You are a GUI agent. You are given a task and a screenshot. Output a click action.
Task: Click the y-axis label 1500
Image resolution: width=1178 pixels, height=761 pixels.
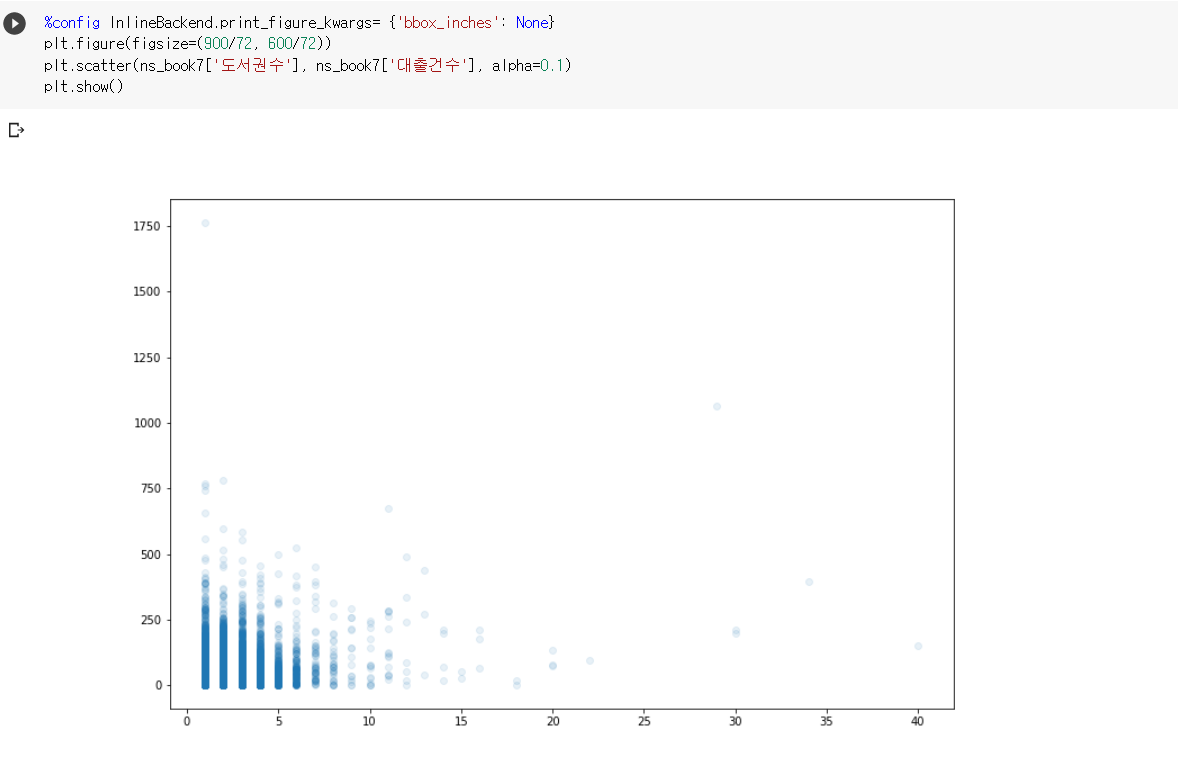point(146,291)
